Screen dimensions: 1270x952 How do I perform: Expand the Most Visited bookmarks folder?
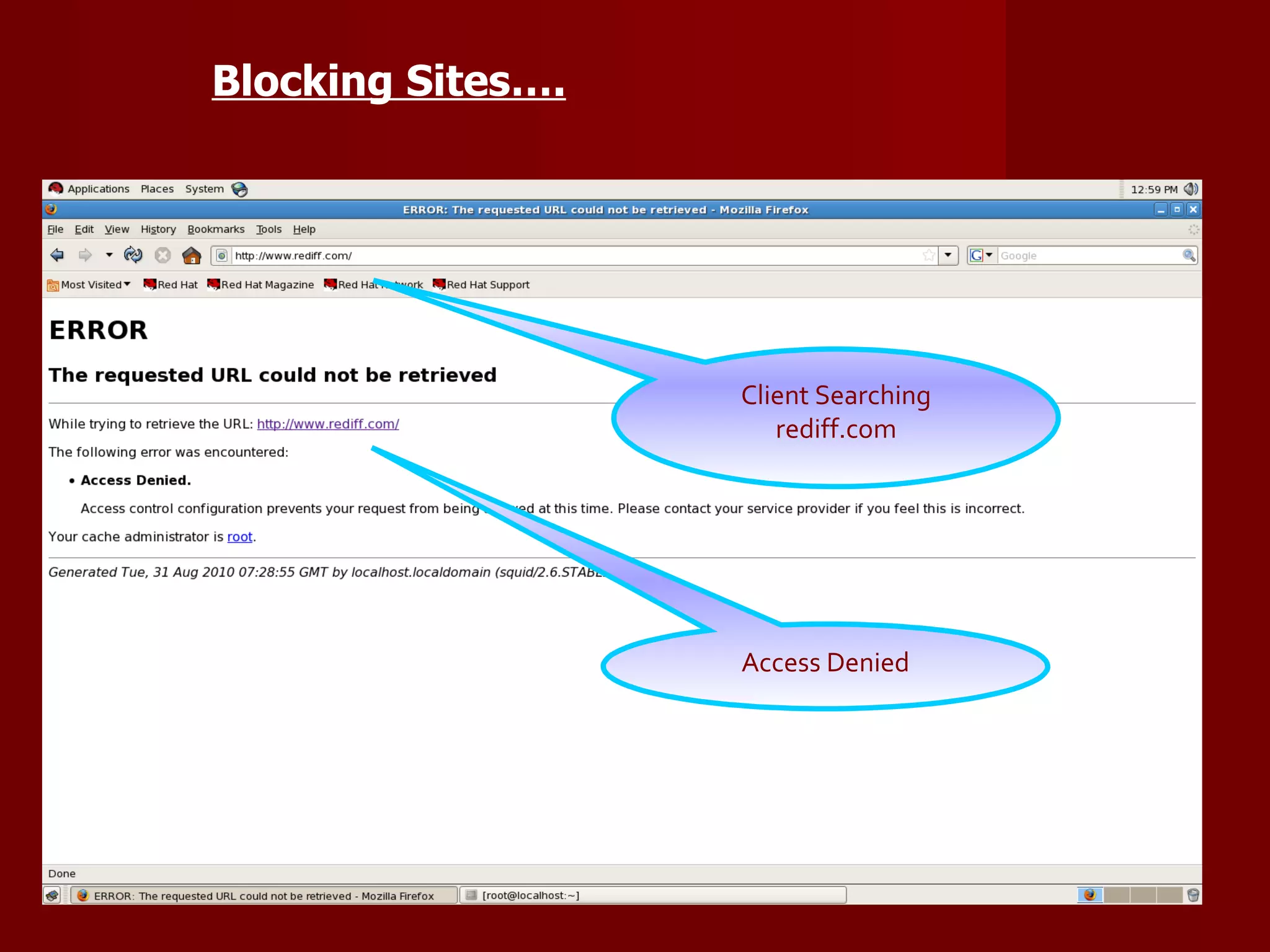[89, 284]
